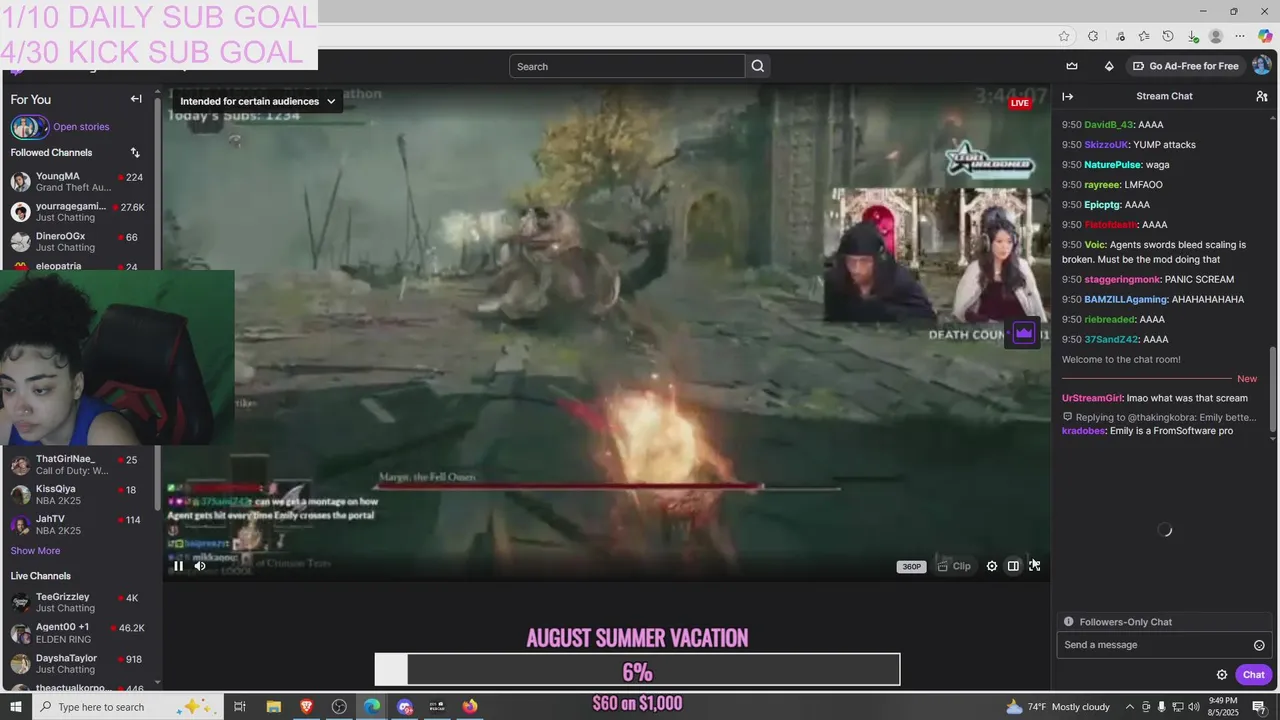Viewport: 1280px width, 720px height.
Task: Open browser profile avatar
Action: pyautogui.click(x=1216, y=36)
